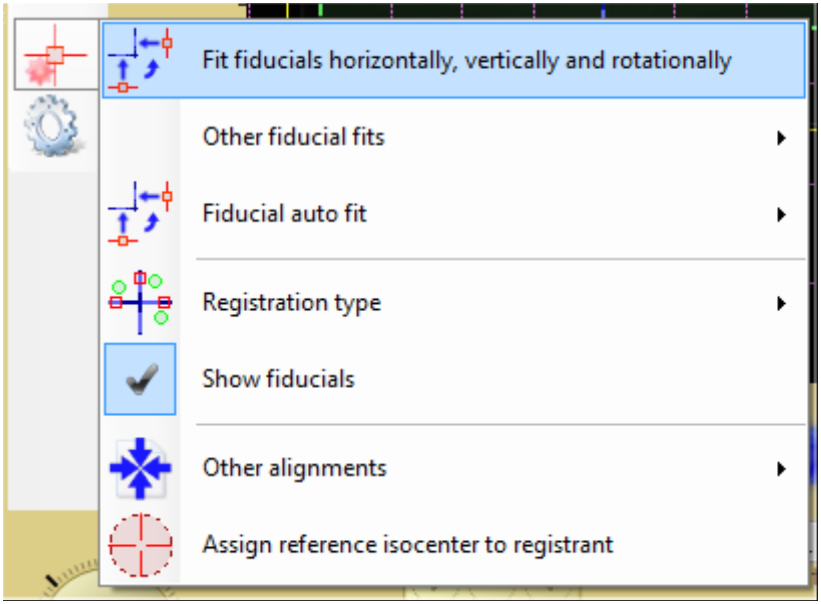This screenshot has height=604, width=821.
Task: Choose the Other alignments menu entry
Action: pyautogui.click(x=454, y=468)
